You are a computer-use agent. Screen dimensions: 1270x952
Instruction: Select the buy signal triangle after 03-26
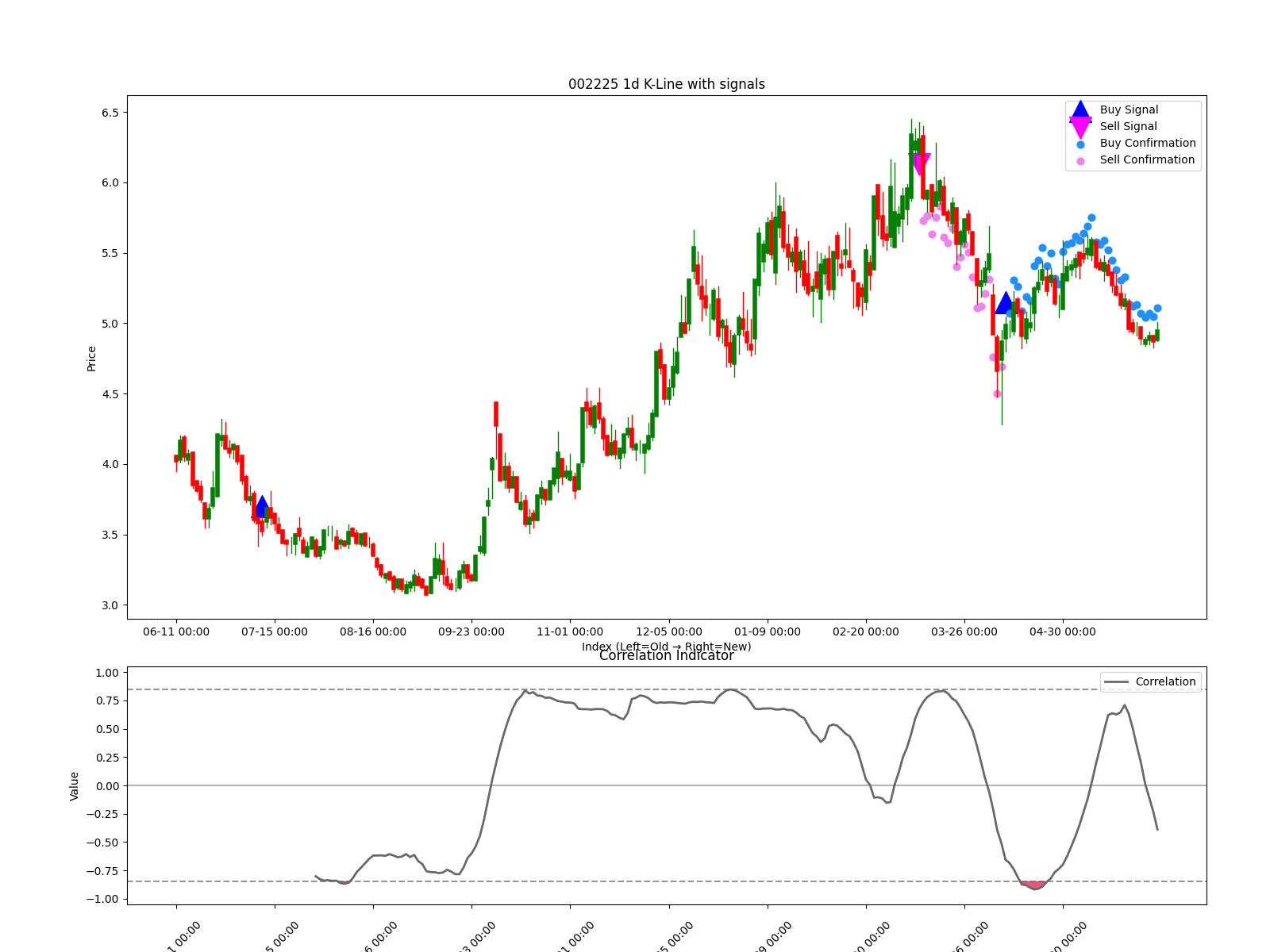coord(1005,302)
